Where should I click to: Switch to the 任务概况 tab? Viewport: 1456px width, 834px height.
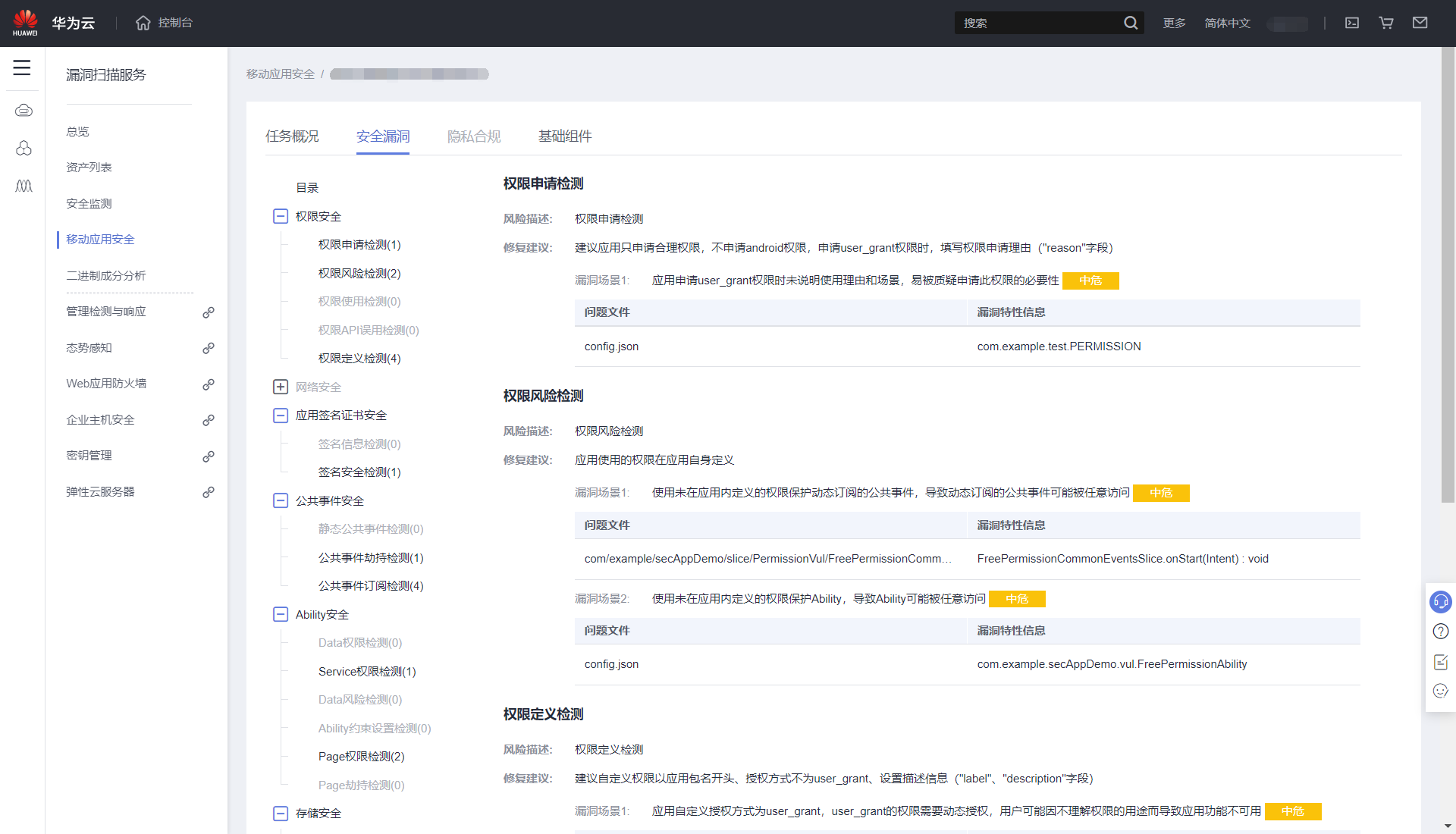[292, 136]
